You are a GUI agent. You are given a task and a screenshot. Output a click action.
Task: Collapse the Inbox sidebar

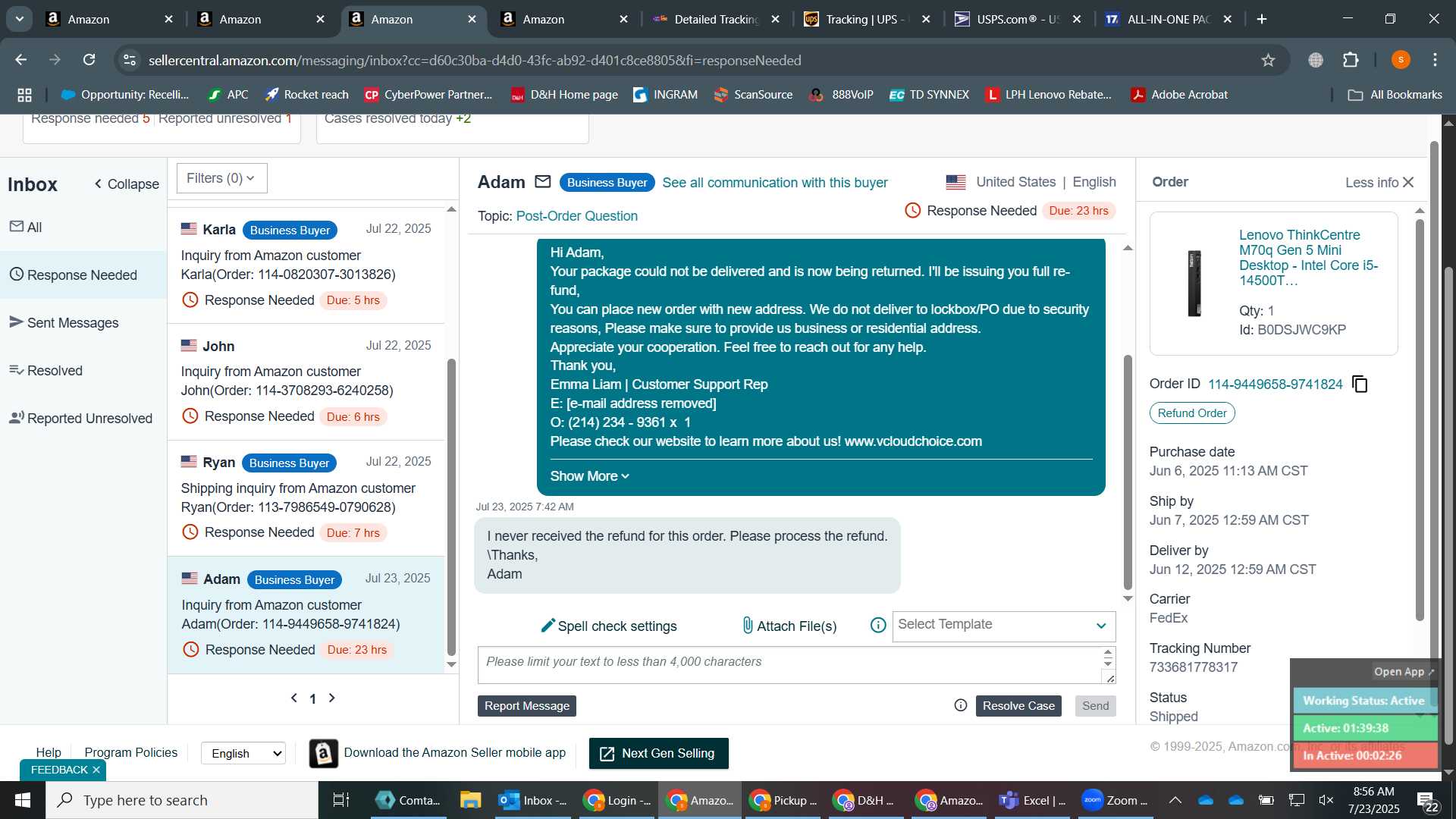pyautogui.click(x=127, y=184)
